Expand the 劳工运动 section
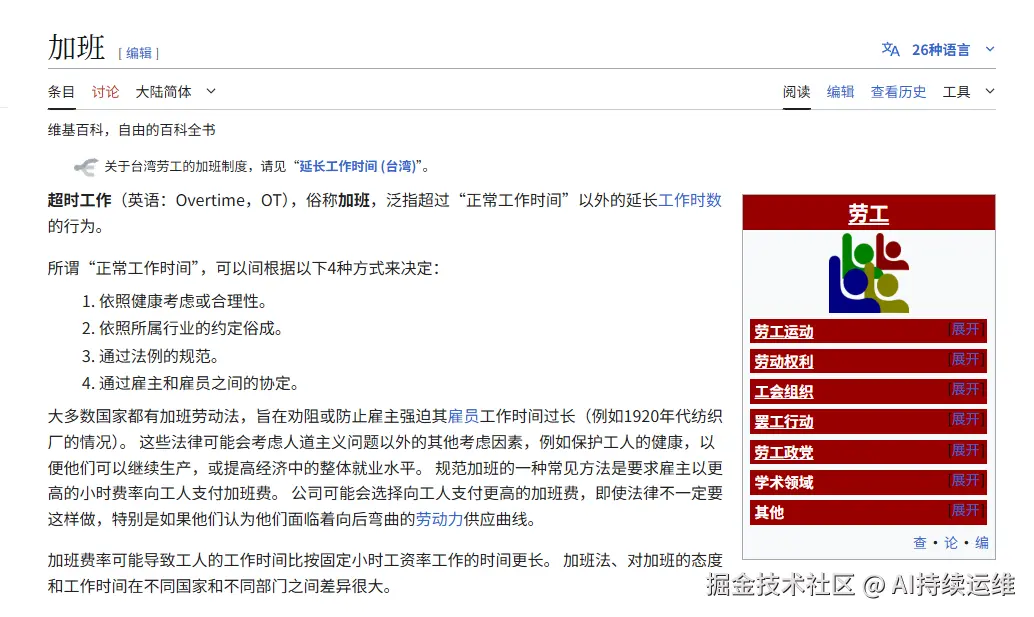This screenshot has width=1034, height=617. click(x=964, y=330)
